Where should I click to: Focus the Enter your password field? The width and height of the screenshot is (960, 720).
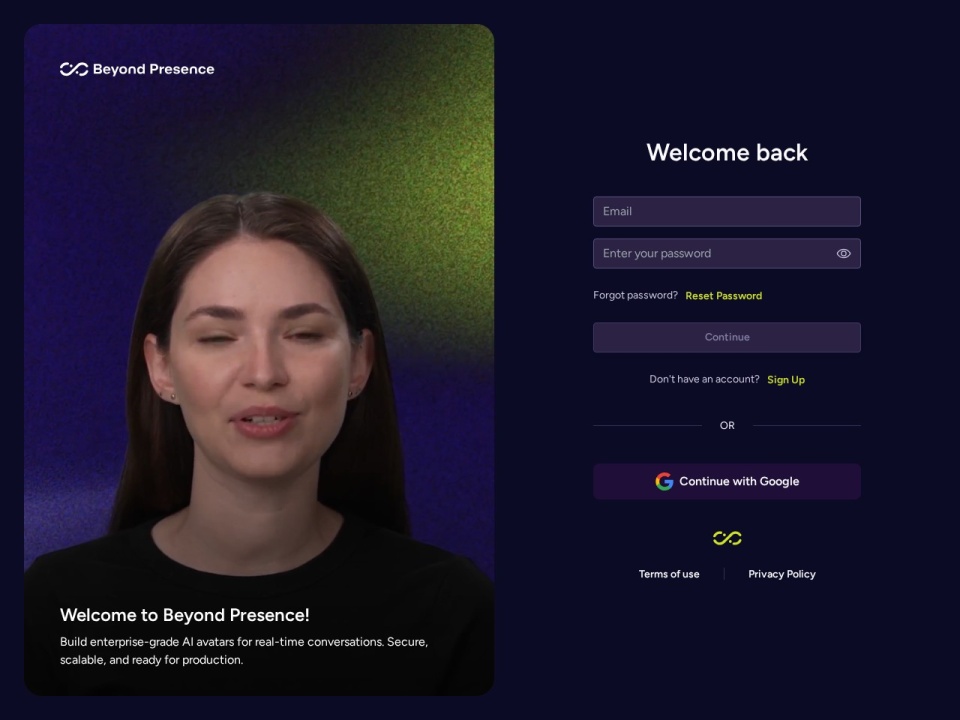pos(727,253)
